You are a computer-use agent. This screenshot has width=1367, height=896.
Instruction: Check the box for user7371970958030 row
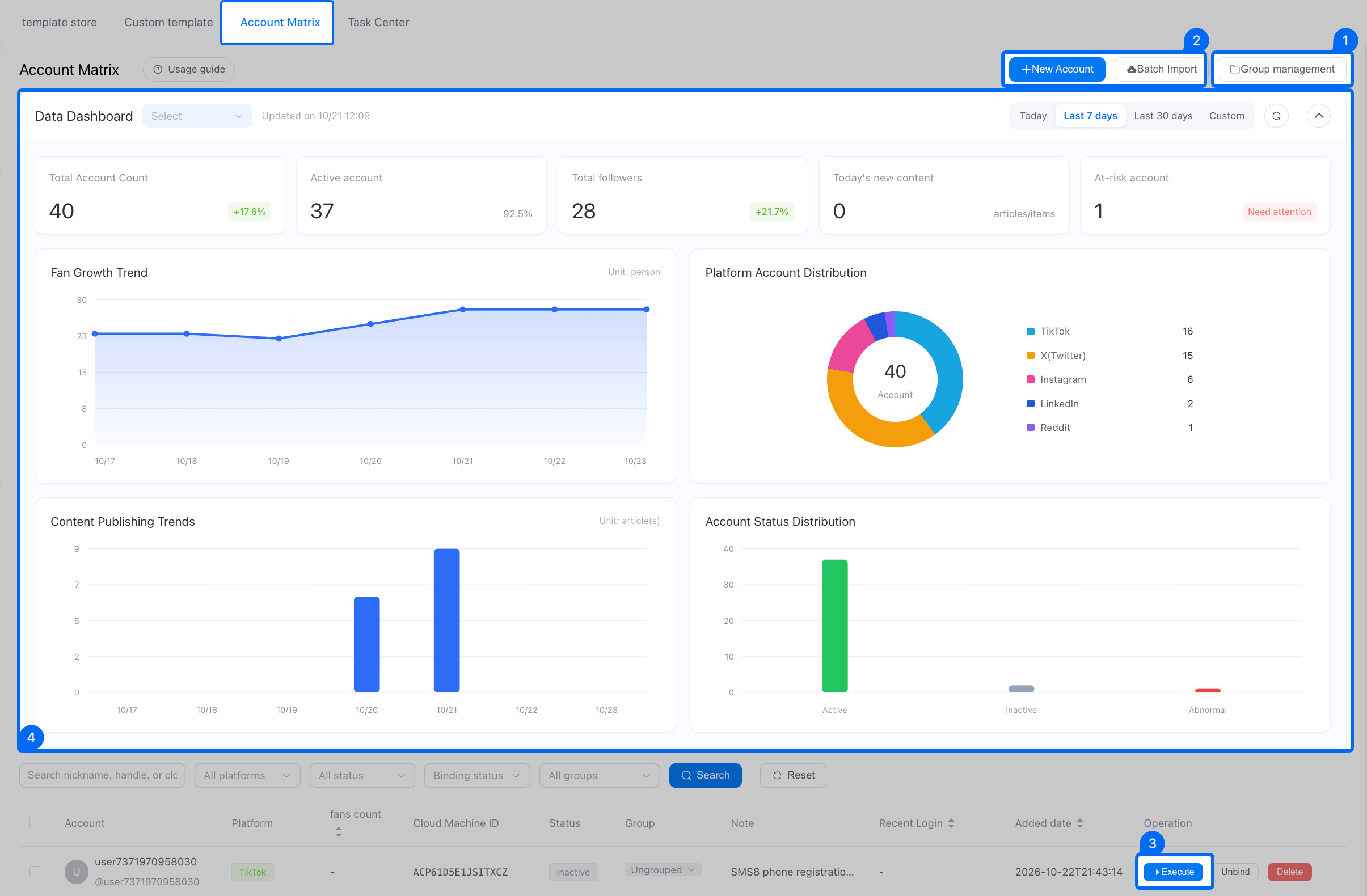35,871
